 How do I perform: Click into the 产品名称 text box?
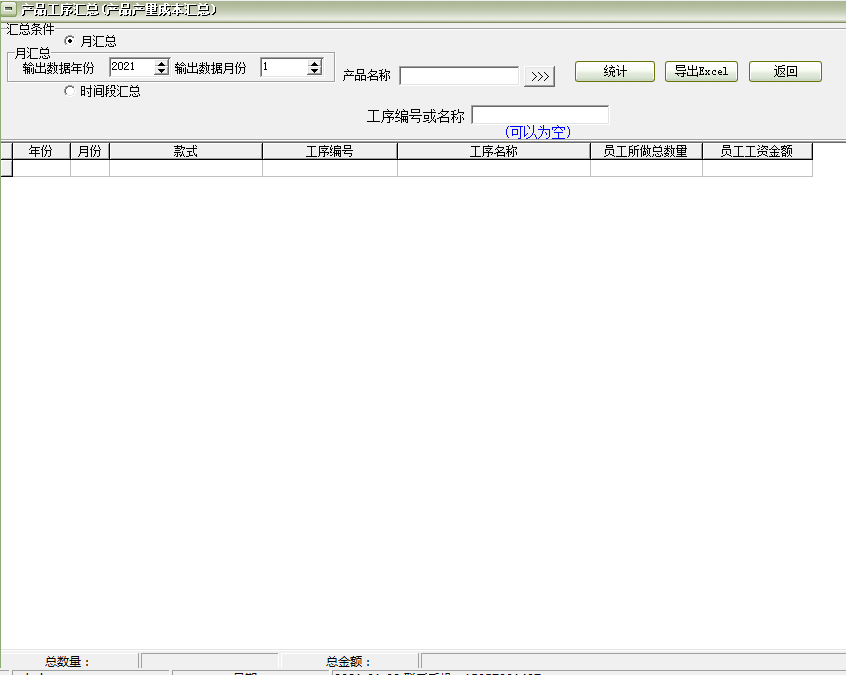point(459,76)
